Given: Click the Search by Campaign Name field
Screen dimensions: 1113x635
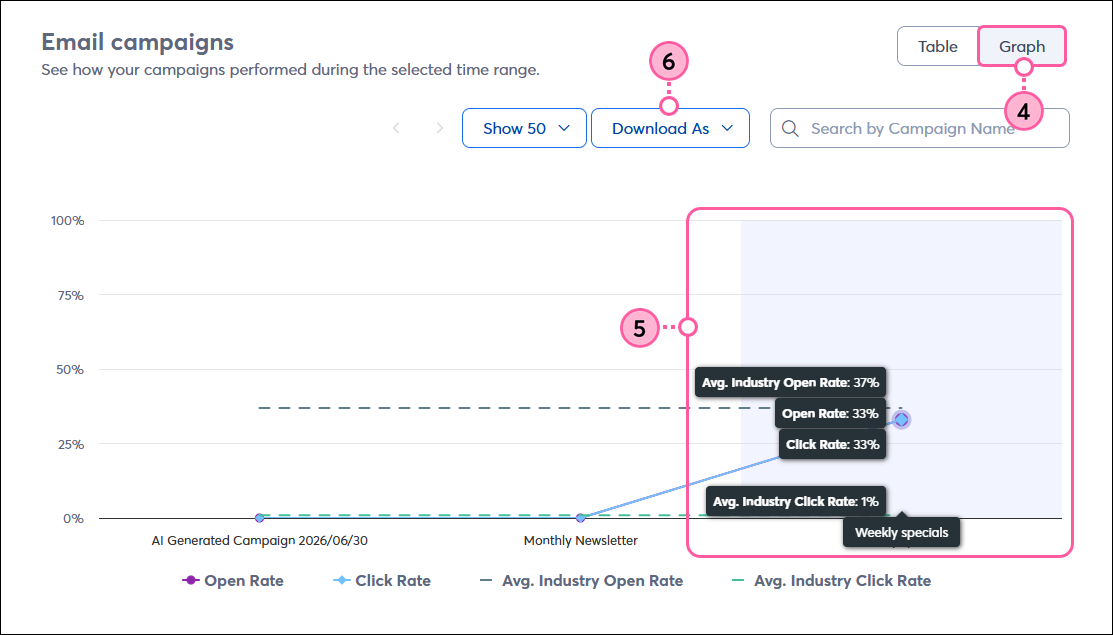Looking at the screenshot, I should point(920,128).
